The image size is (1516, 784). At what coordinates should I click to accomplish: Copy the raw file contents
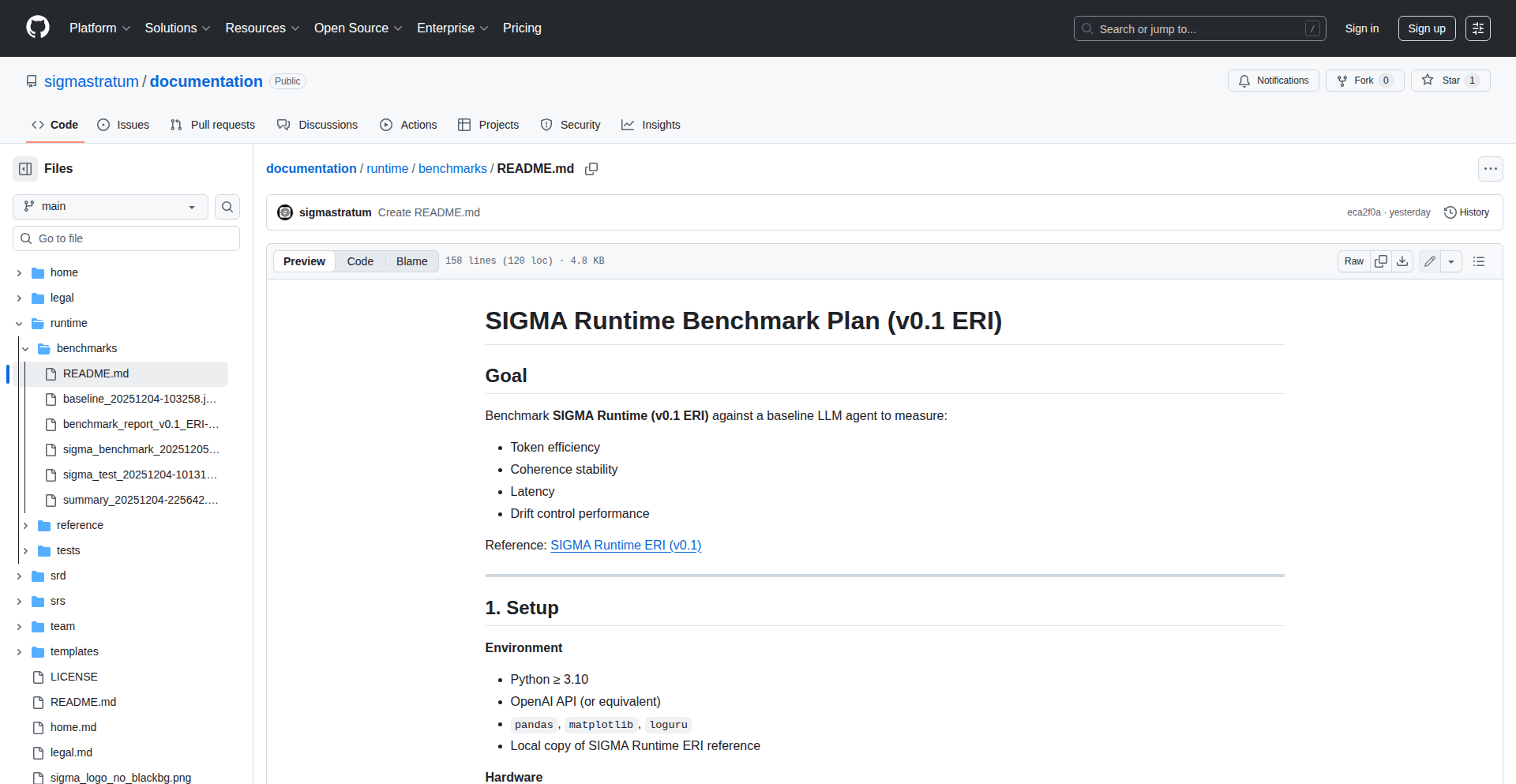pyautogui.click(x=1380, y=261)
